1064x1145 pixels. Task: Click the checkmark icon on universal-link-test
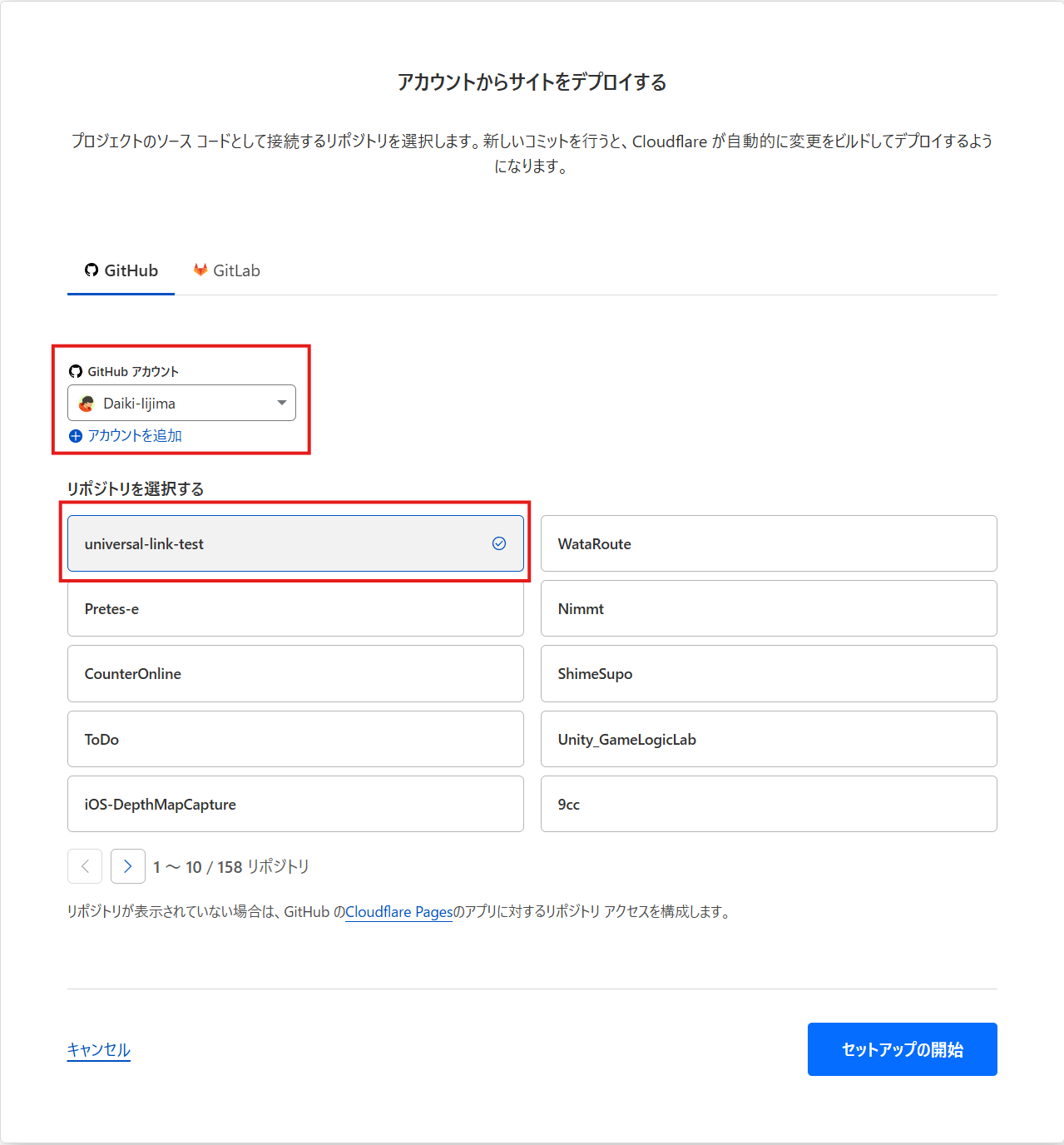(x=499, y=543)
